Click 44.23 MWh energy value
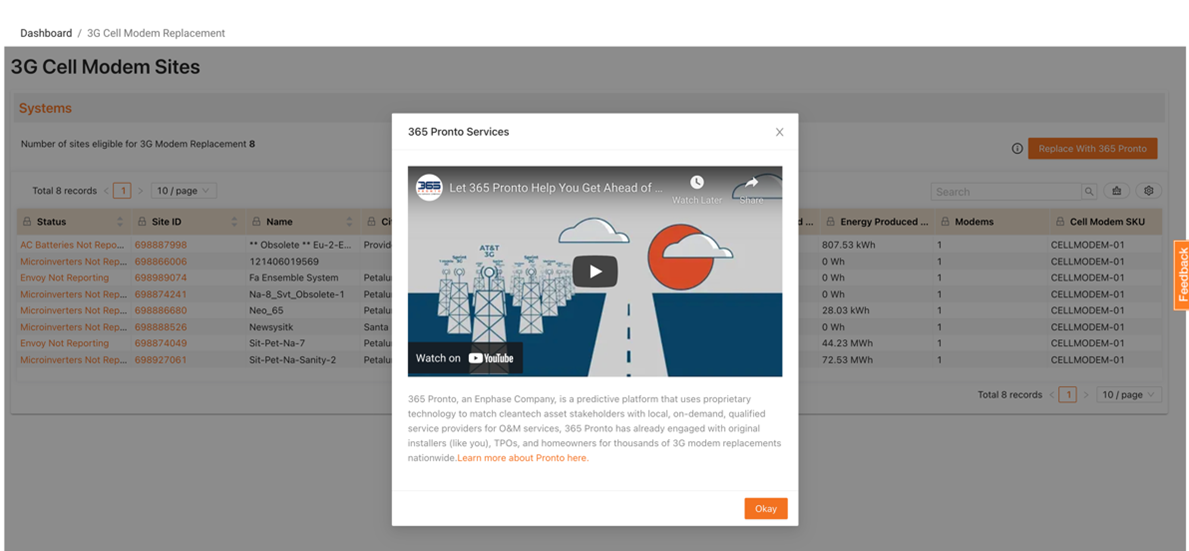Image resolution: width=1189 pixels, height=551 pixels. point(848,343)
